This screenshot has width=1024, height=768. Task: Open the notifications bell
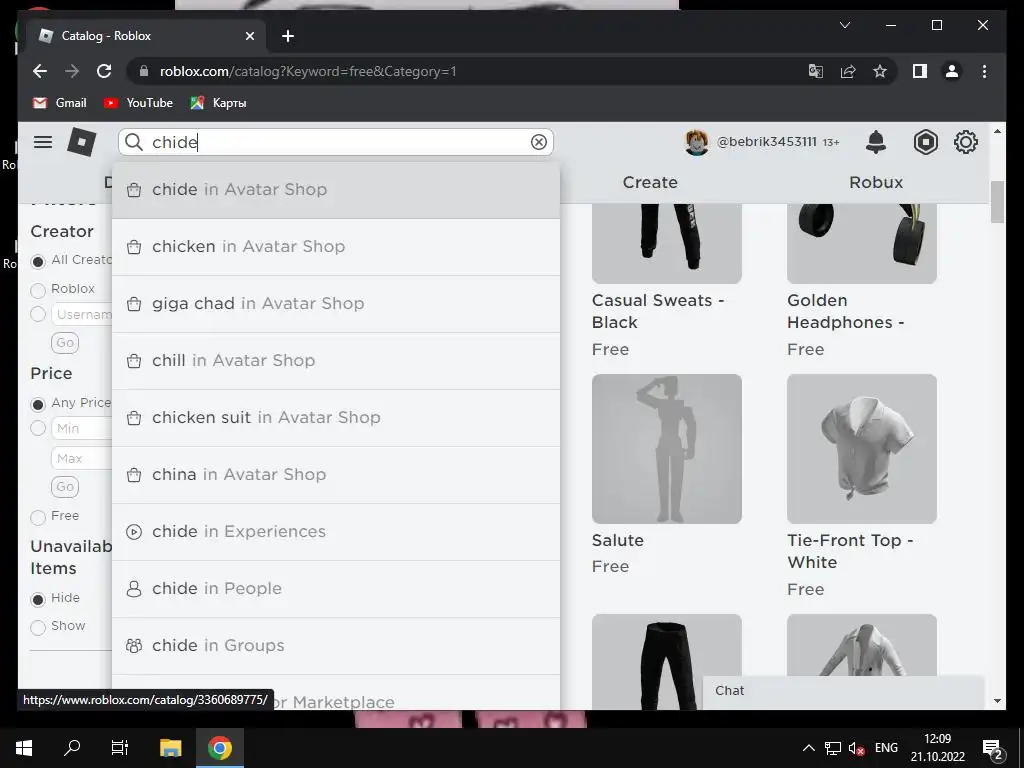coord(876,142)
